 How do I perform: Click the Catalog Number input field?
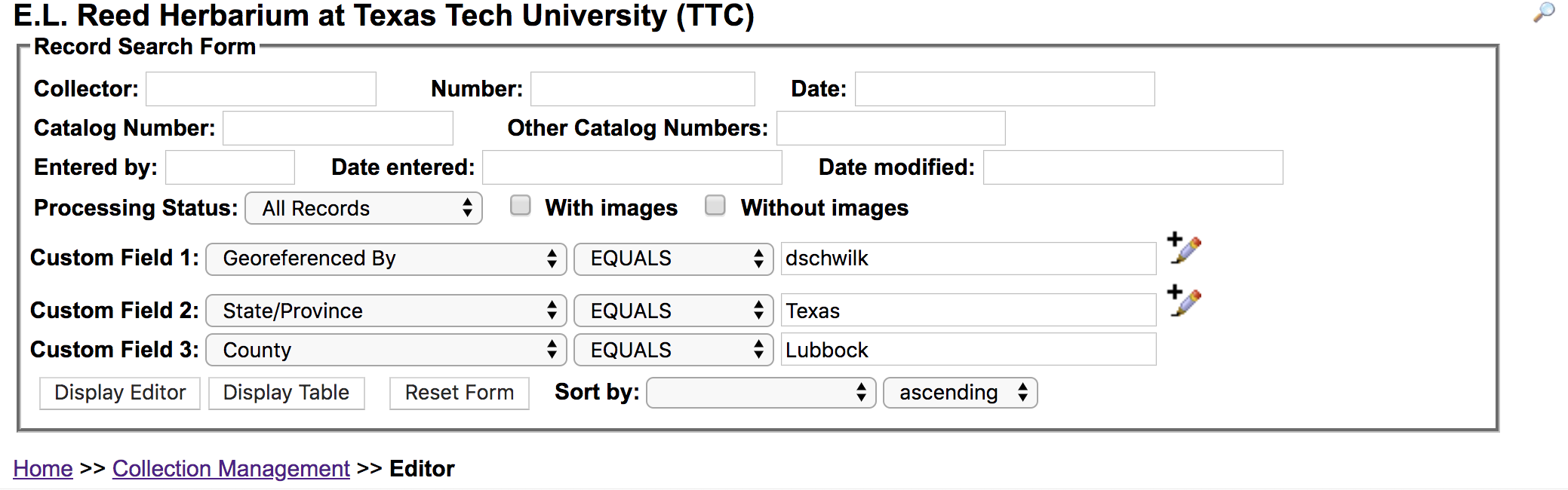[x=338, y=128]
